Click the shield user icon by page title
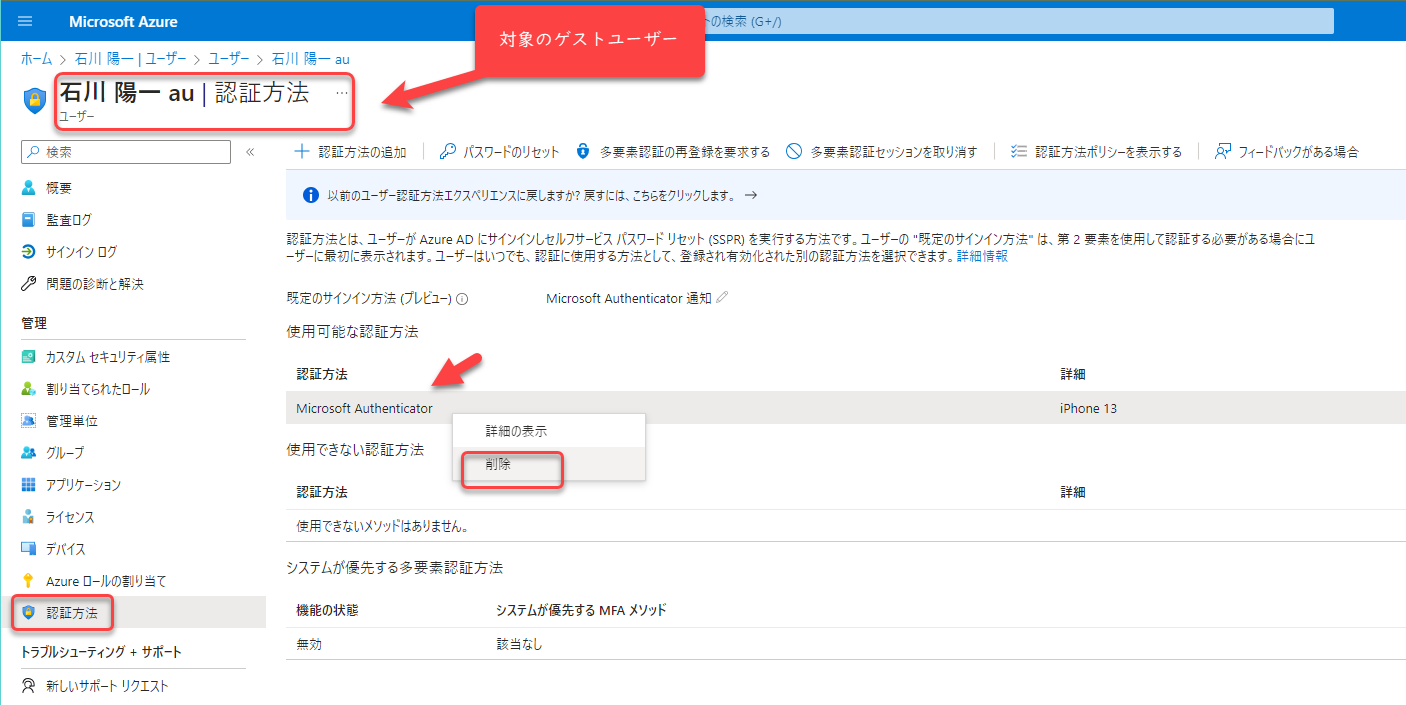This screenshot has height=705, width=1406. [35, 100]
